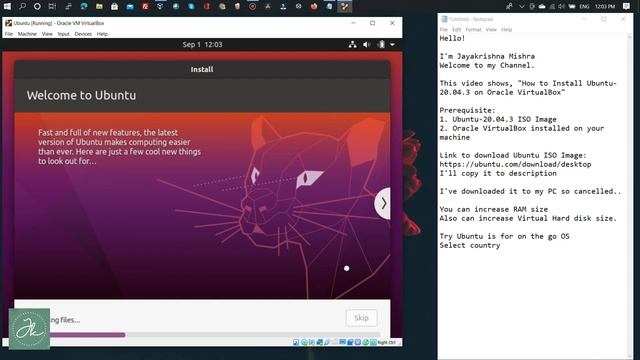This screenshot has width=640, height=360.
Task: Click 'Prerequisite:' line in Notepad
Action: (x=467, y=110)
